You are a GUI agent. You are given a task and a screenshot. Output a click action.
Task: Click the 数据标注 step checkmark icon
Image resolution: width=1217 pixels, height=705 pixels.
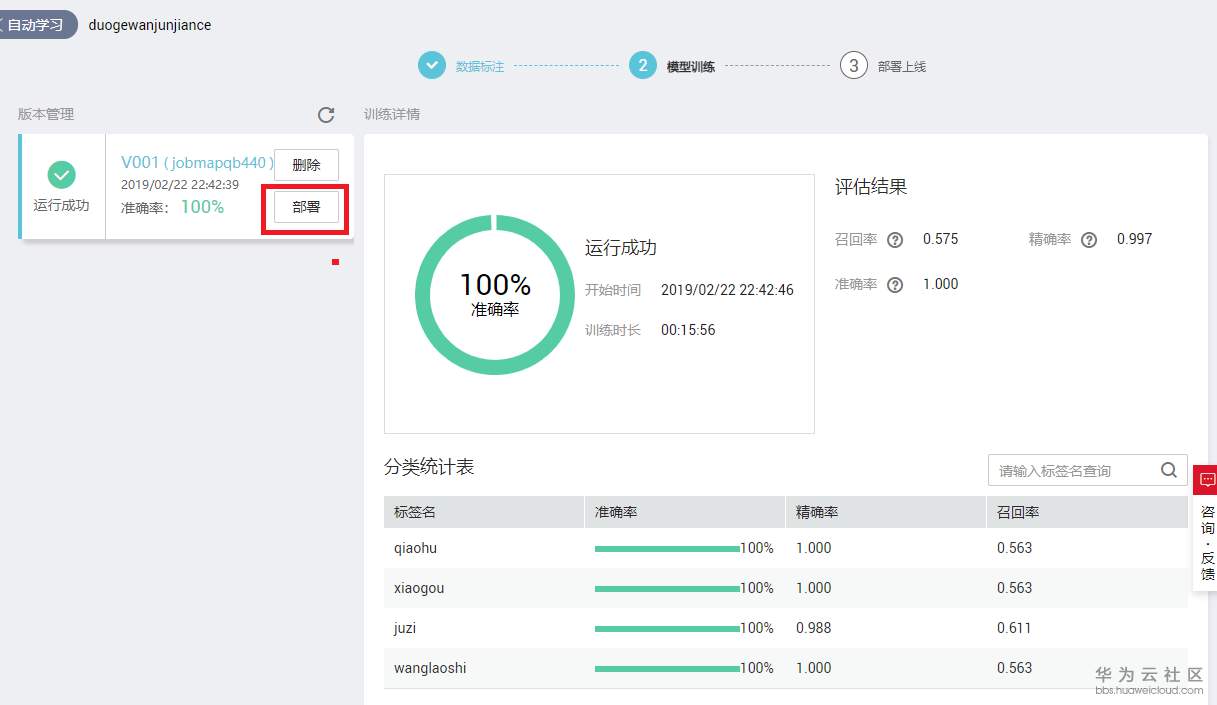pyautogui.click(x=432, y=66)
